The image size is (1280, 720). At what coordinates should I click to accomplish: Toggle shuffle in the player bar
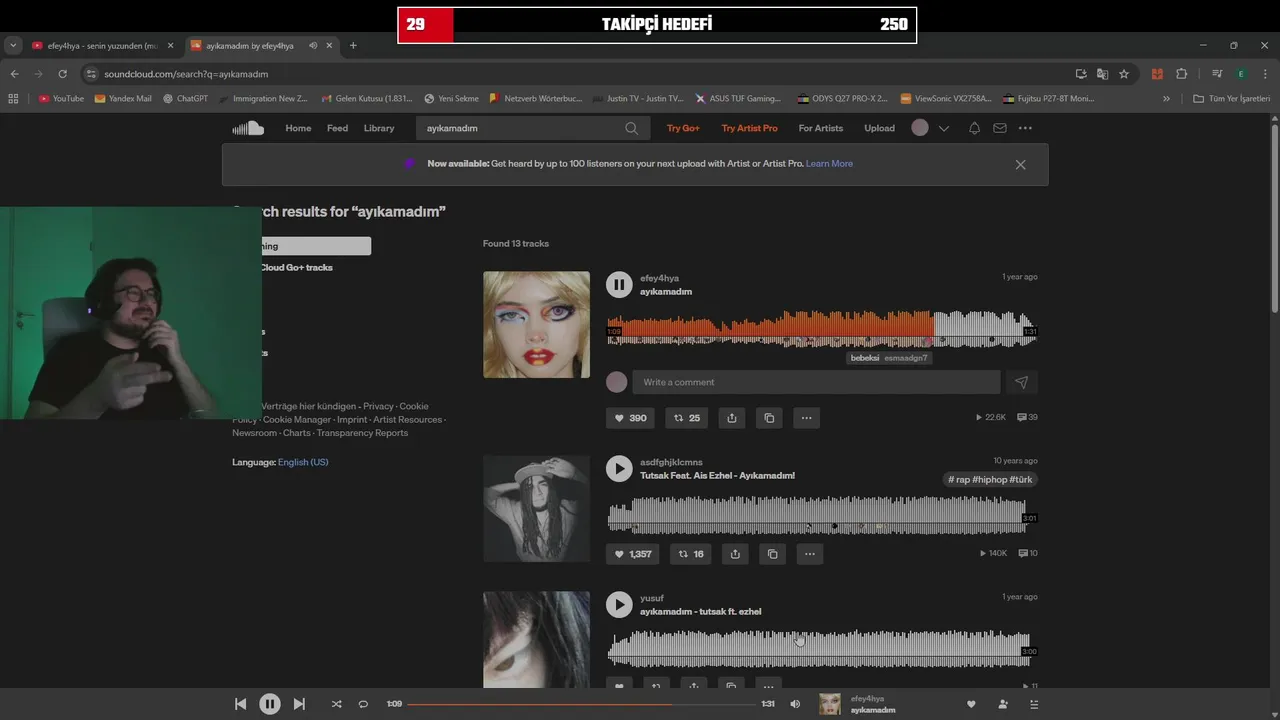(x=336, y=704)
